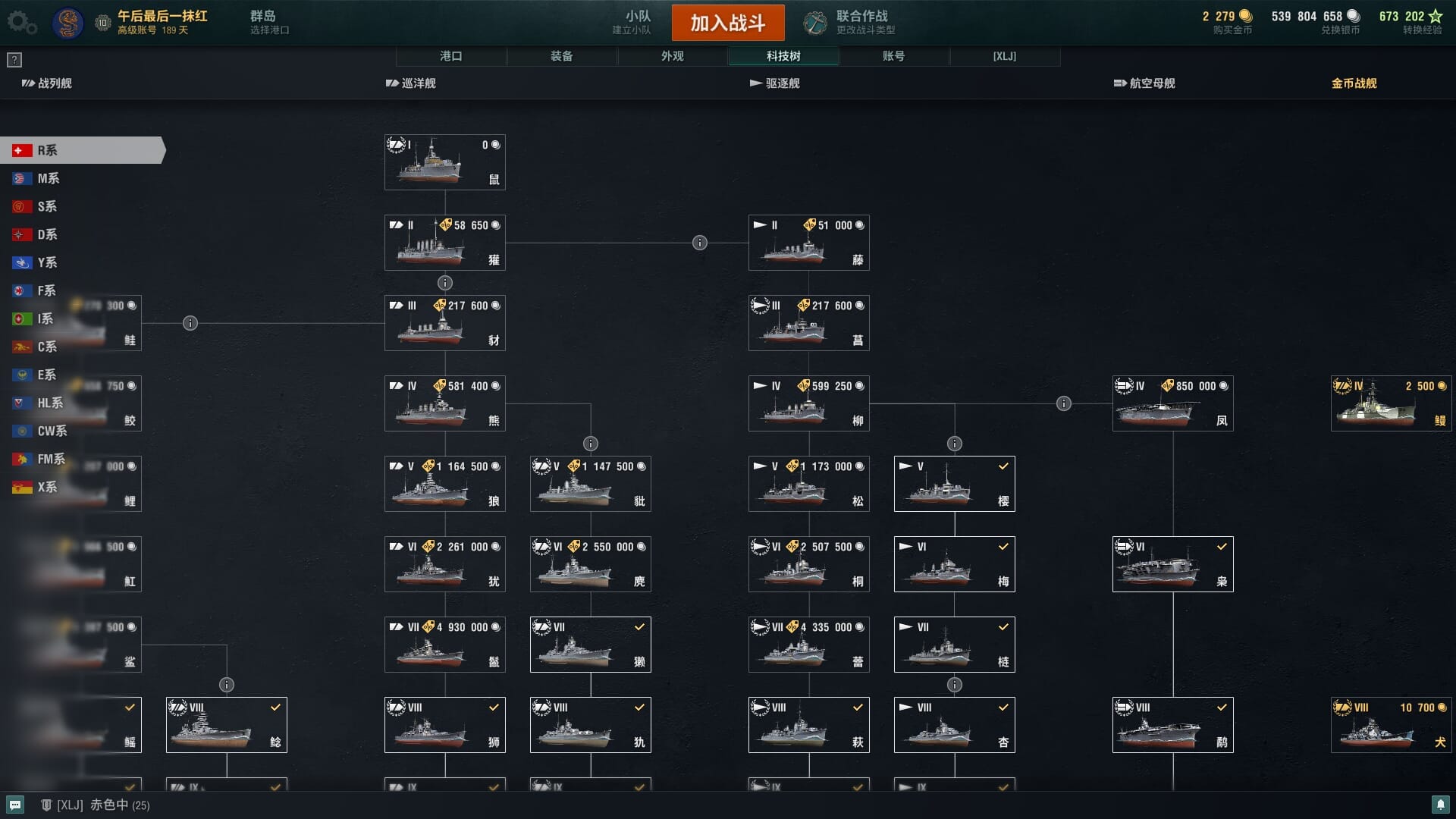This screenshot has height=819, width=1456.
Task: Open the 账号 tab
Action: click(894, 56)
